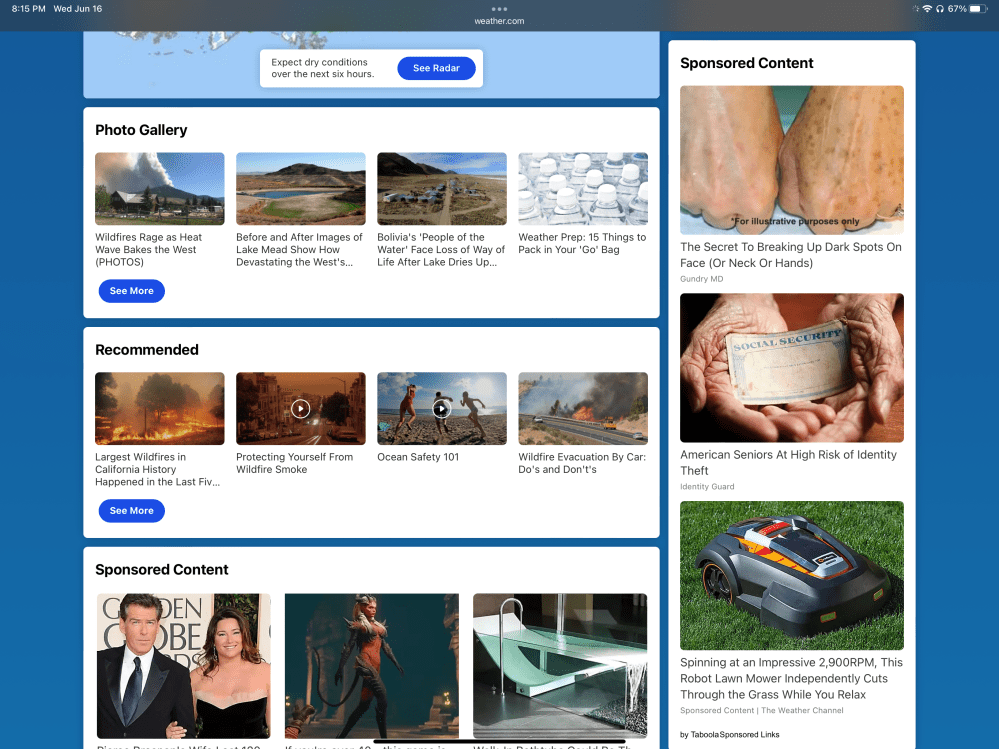Open the weather.com address bar
Viewport: 999px width, 749px height.
click(x=499, y=21)
